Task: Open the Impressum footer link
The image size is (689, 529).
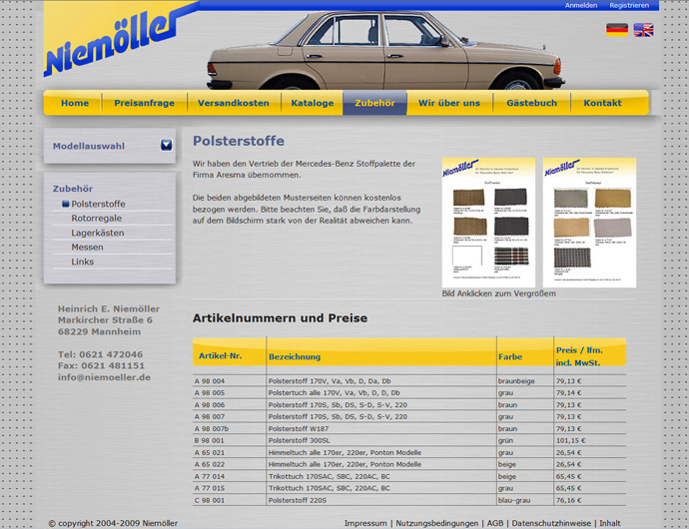Action: pyautogui.click(x=366, y=523)
